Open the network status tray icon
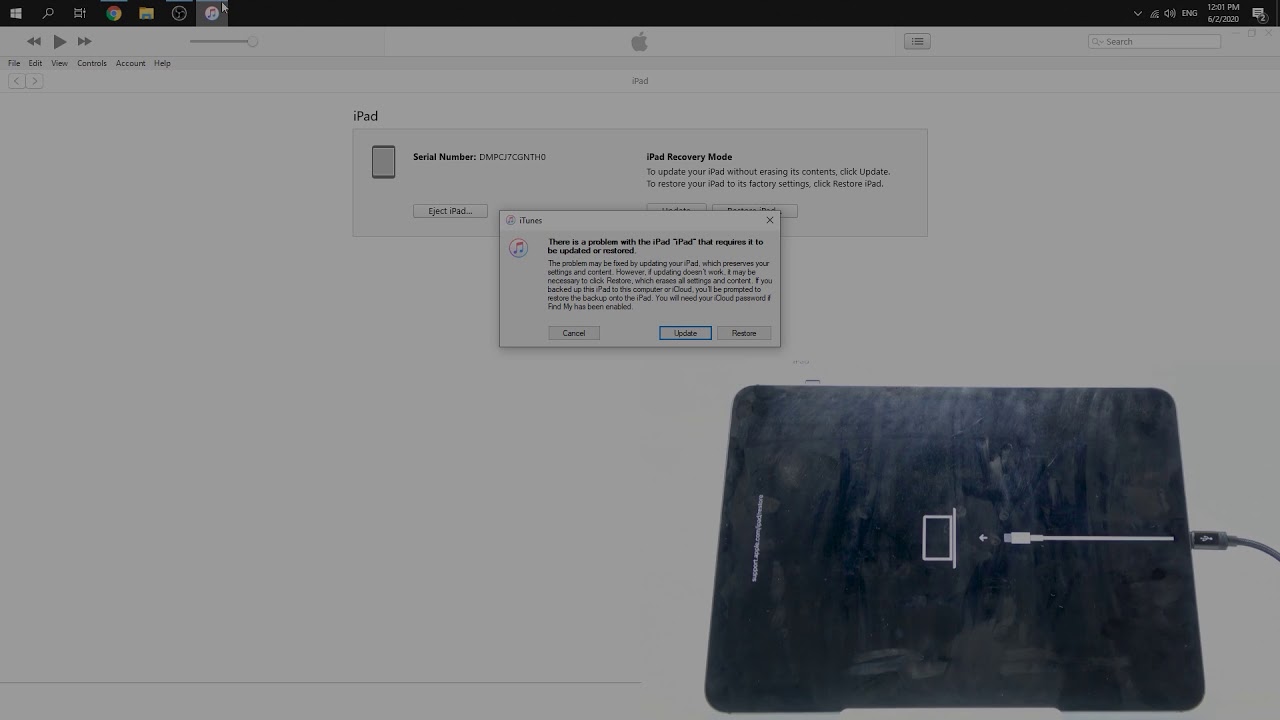 coord(1154,13)
